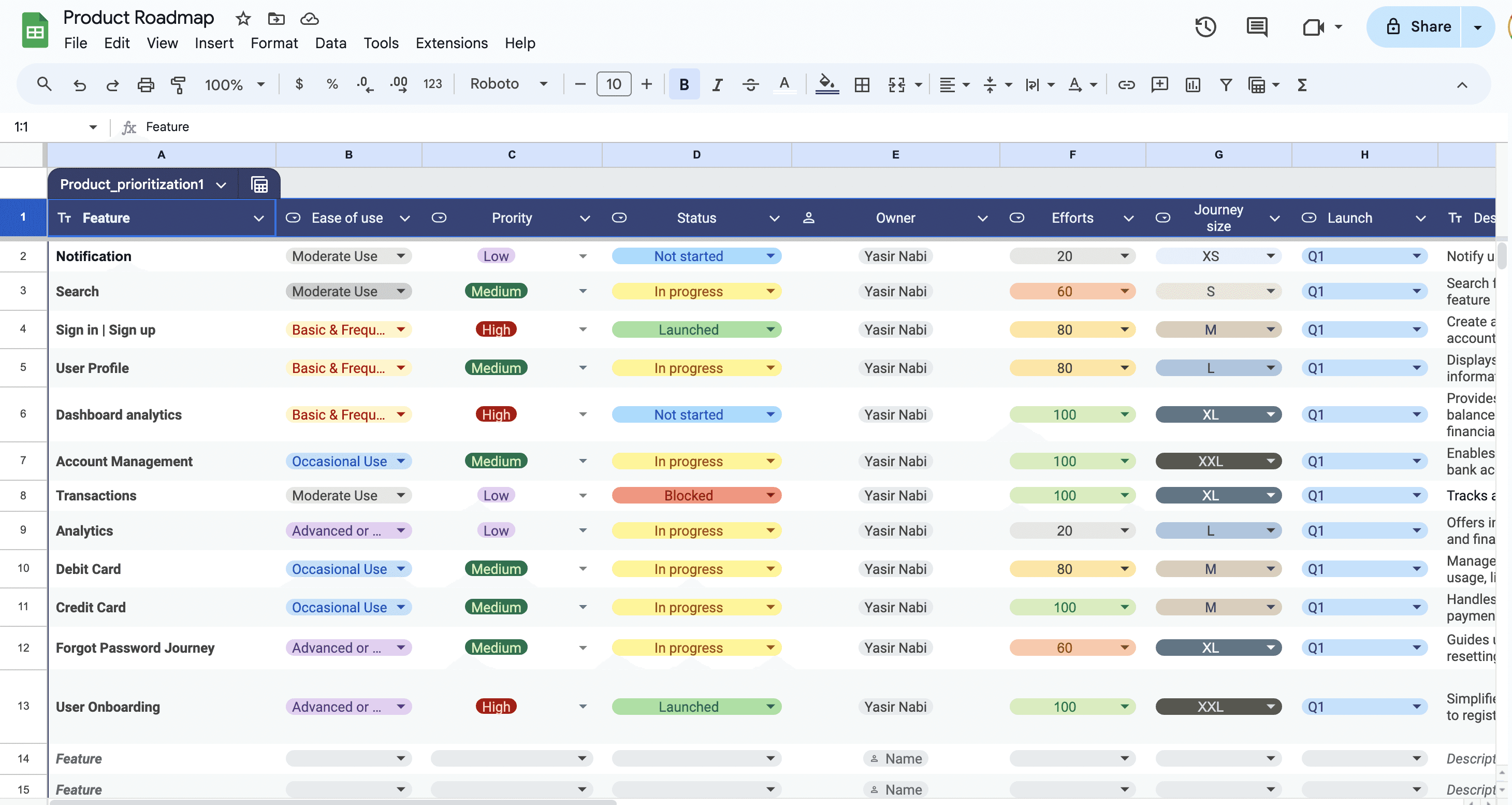Toggle bold formatting
Screen dimensions: 1512x805
[x=684, y=84]
